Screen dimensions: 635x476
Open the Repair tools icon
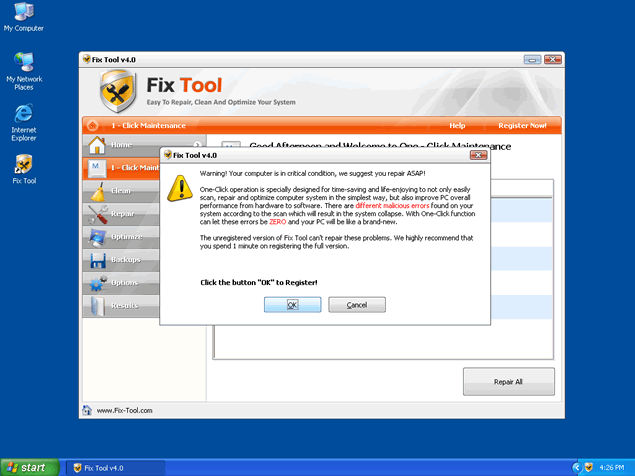click(97, 214)
